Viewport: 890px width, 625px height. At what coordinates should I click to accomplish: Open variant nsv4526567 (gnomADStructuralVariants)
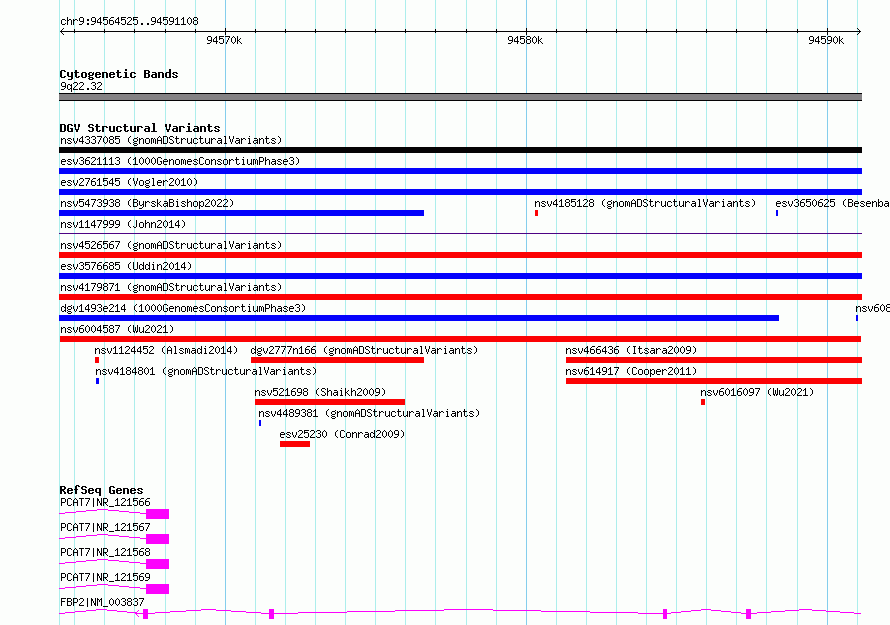click(171, 245)
